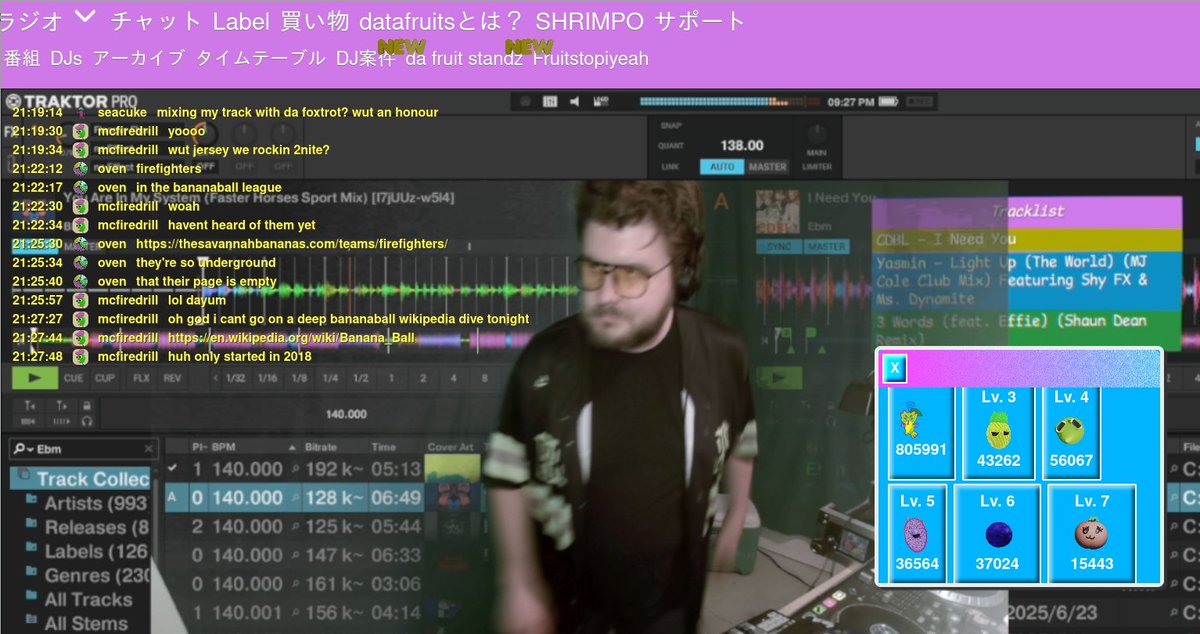Open the アーカイブ archive link

click(138, 58)
